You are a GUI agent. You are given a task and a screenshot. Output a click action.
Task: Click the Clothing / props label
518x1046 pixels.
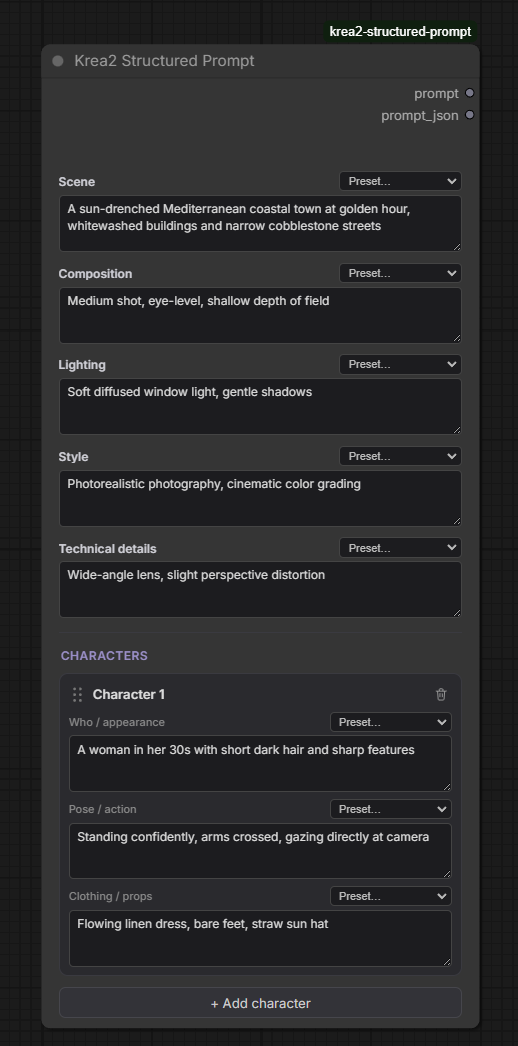coord(111,896)
